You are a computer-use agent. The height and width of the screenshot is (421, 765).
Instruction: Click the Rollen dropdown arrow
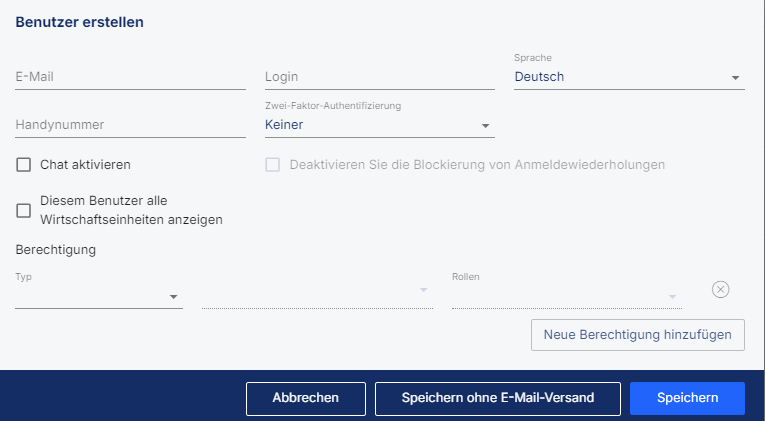point(672,297)
